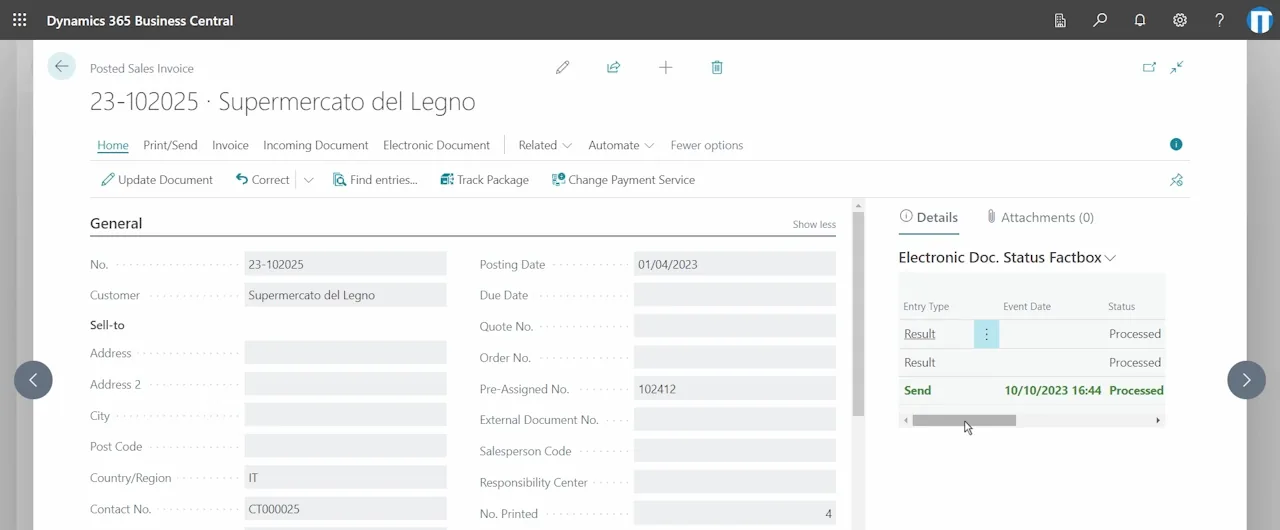This screenshot has width=1280, height=530.
Task: Click Track Package
Action: (485, 180)
